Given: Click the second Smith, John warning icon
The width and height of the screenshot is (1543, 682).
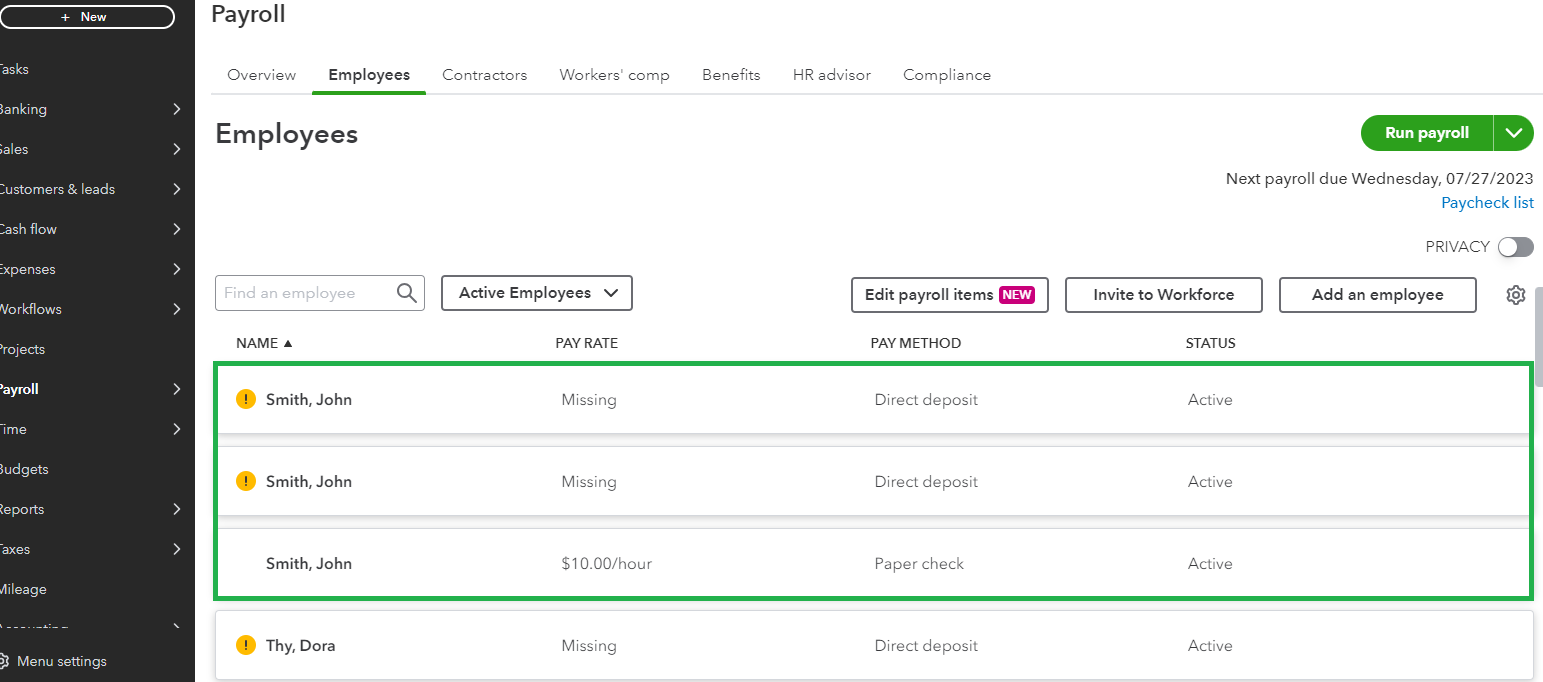Looking at the screenshot, I should point(246,481).
